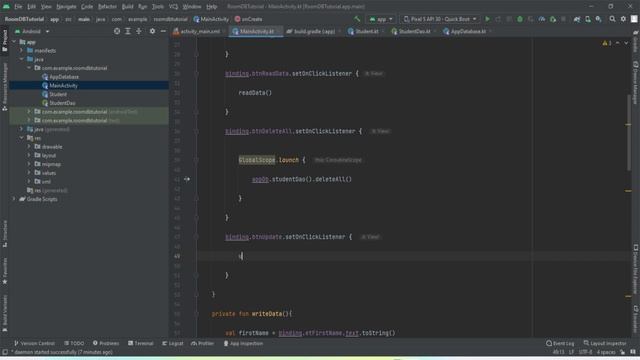Click Select Opened File target icon
The height and width of the screenshot is (360, 640).
tap(117, 31)
